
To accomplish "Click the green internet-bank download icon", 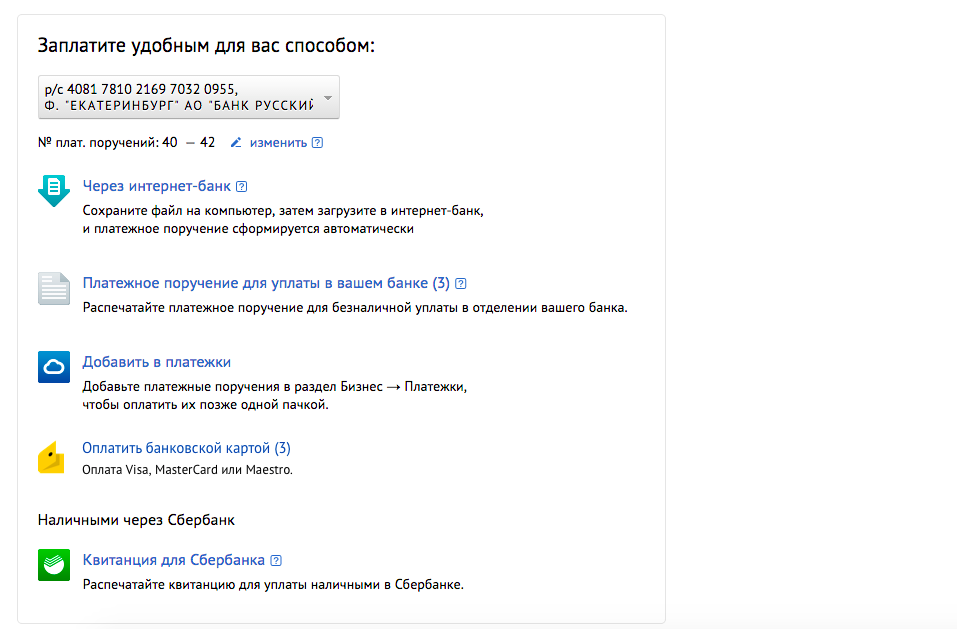I will [54, 190].
